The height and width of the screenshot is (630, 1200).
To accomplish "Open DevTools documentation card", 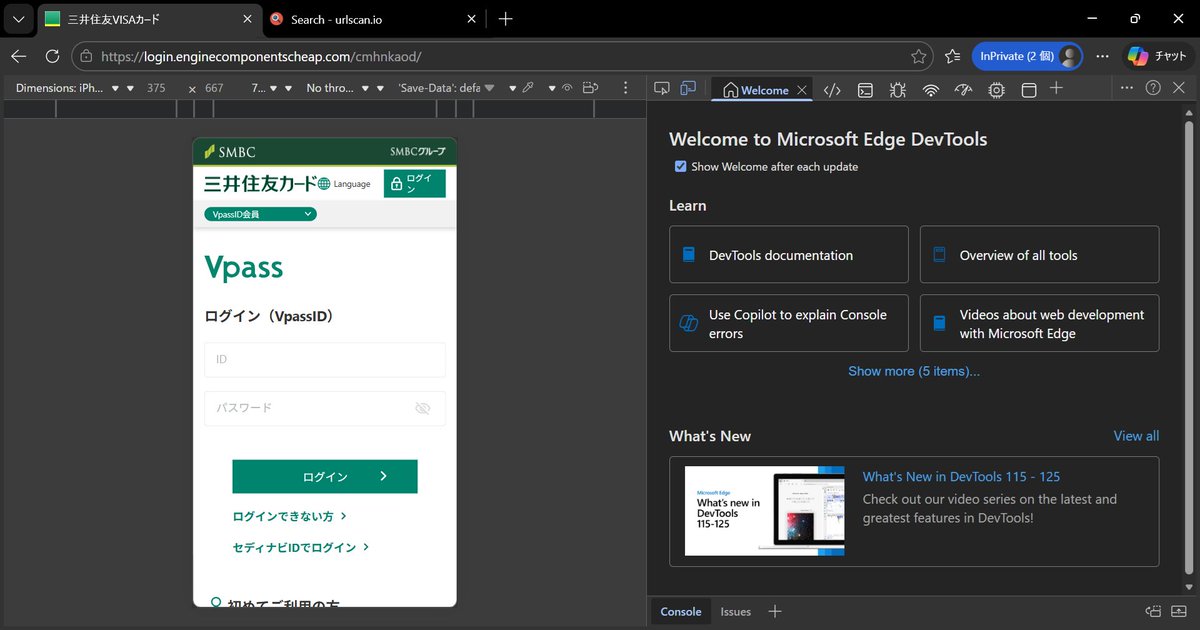I will click(789, 254).
